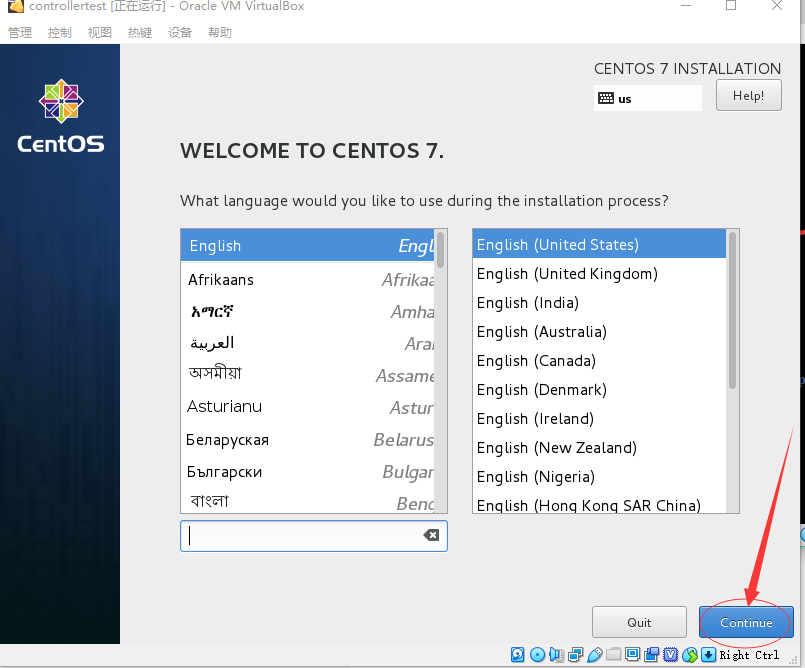Select English (Denmark) locale
The width and height of the screenshot is (805, 668).
[599, 390]
